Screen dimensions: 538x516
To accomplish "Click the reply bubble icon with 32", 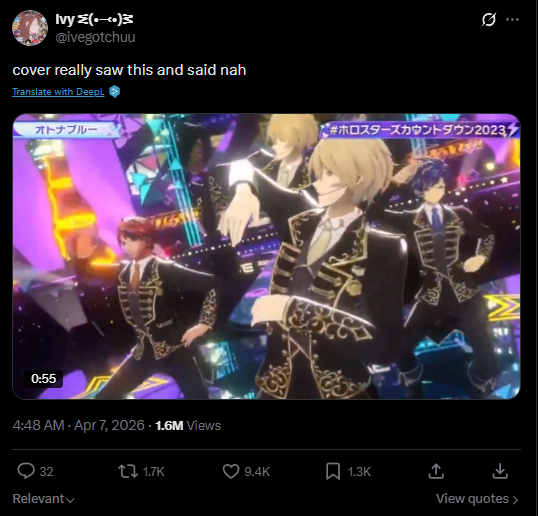I will [26, 471].
